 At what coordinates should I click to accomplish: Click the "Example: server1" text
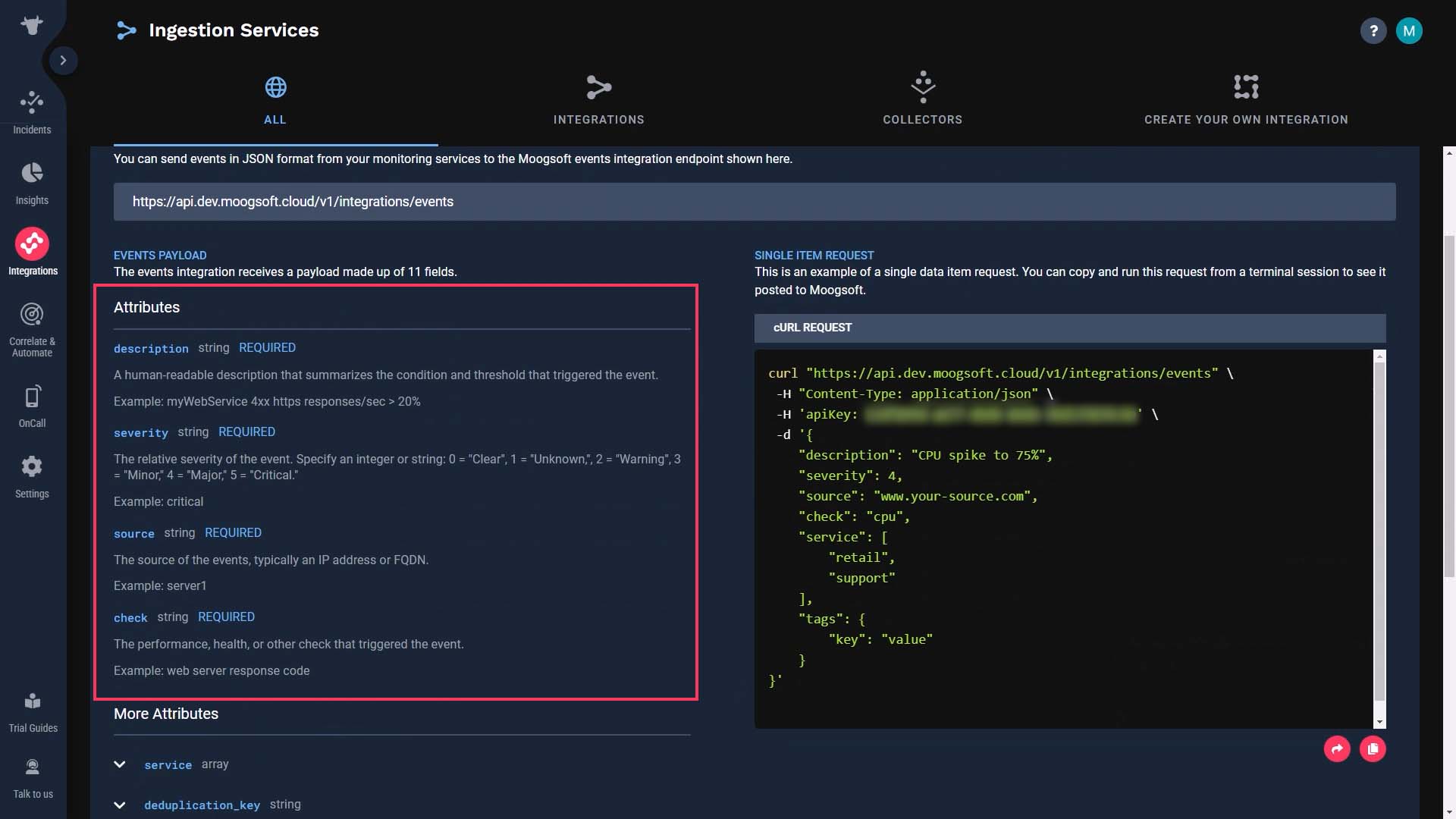coord(160,586)
